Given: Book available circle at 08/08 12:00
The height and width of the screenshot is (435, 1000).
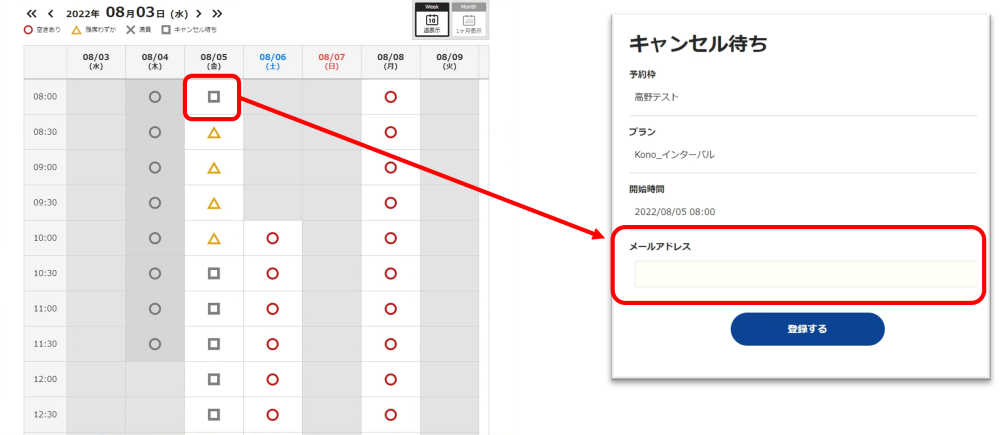Looking at the screenshot, I should 391,379.
